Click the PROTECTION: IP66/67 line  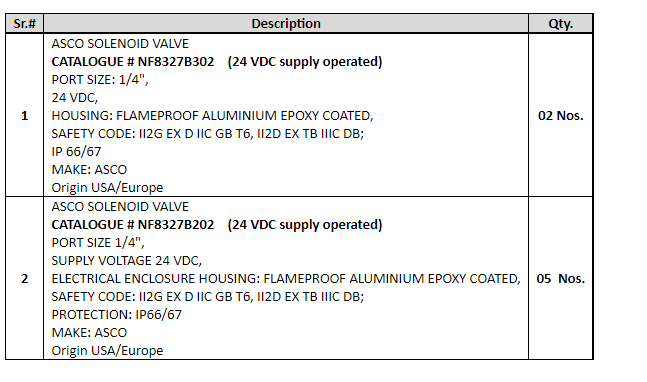(116, 315)
